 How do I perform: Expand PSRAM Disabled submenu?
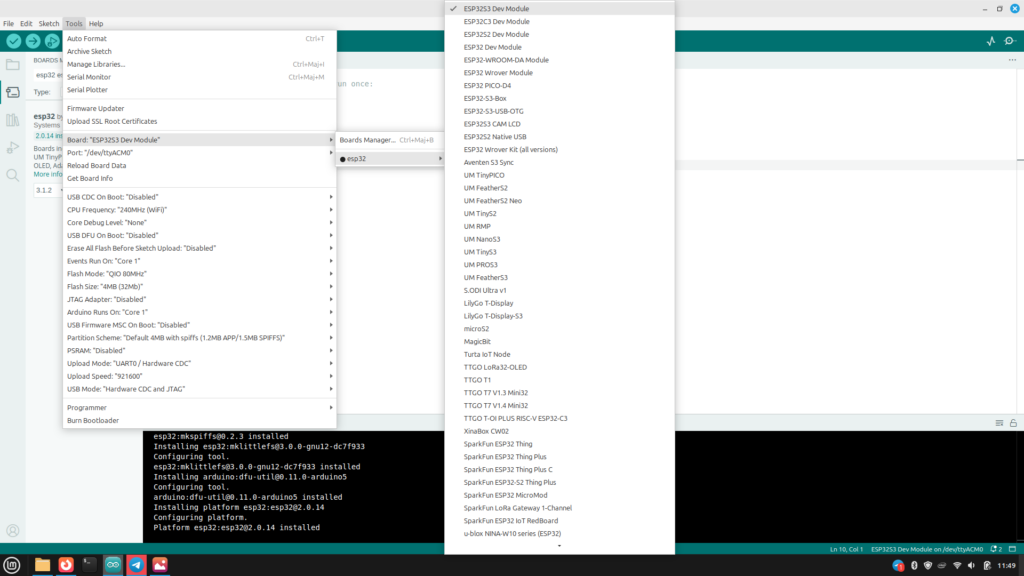click(x=200, y=351)
